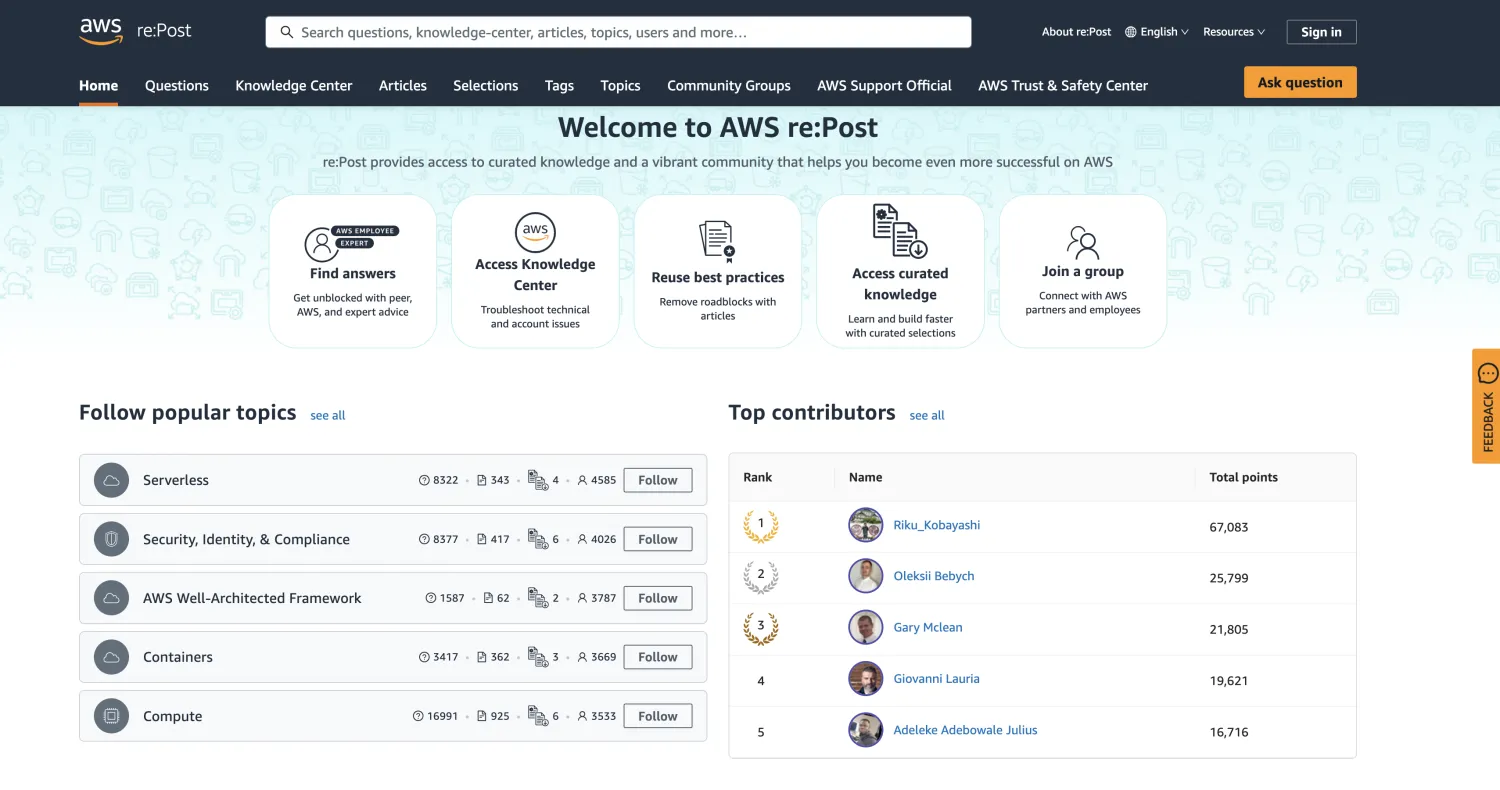This screenshot has width=1500, height=790.
Task: Follow AWS Well-Architected Framework topic
Action: (658, 598)
